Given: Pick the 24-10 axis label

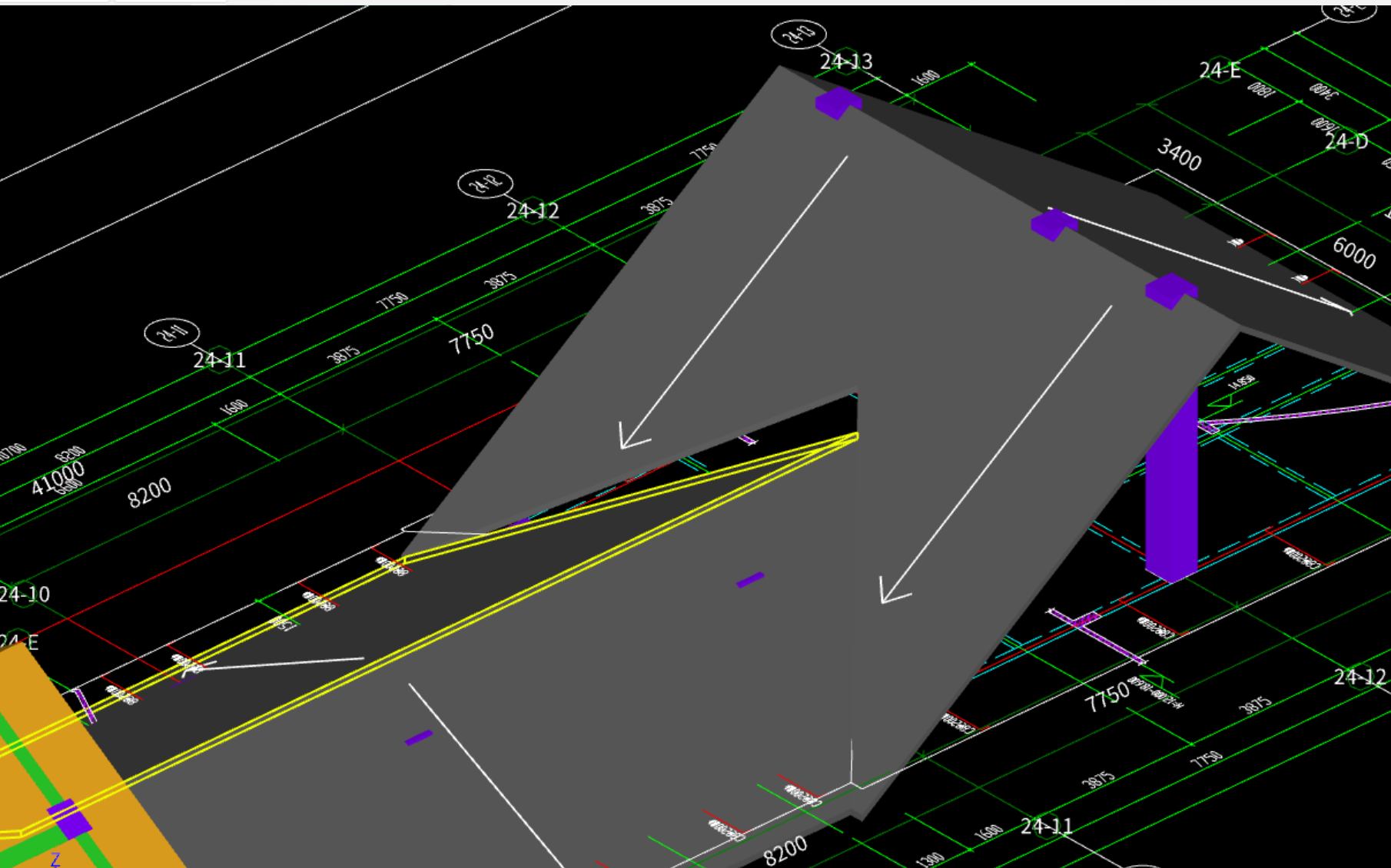Looking at the screenshot, I should pyautogui.click(x=25, y=594).
